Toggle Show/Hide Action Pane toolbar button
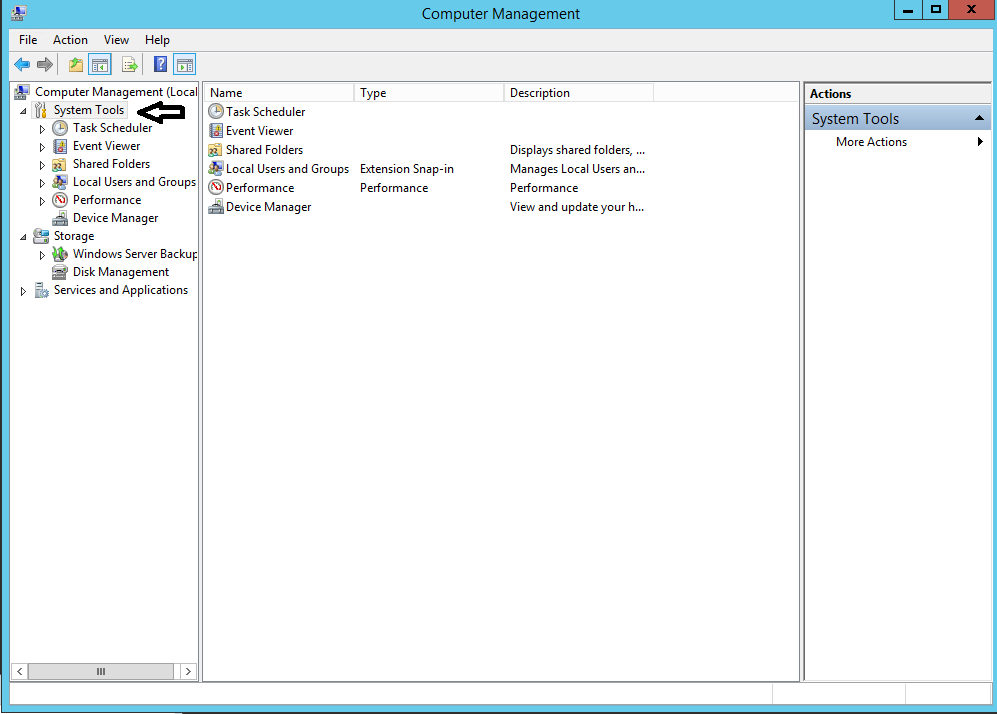This screenshot has width=997, height=714. (x=184, y=65)
